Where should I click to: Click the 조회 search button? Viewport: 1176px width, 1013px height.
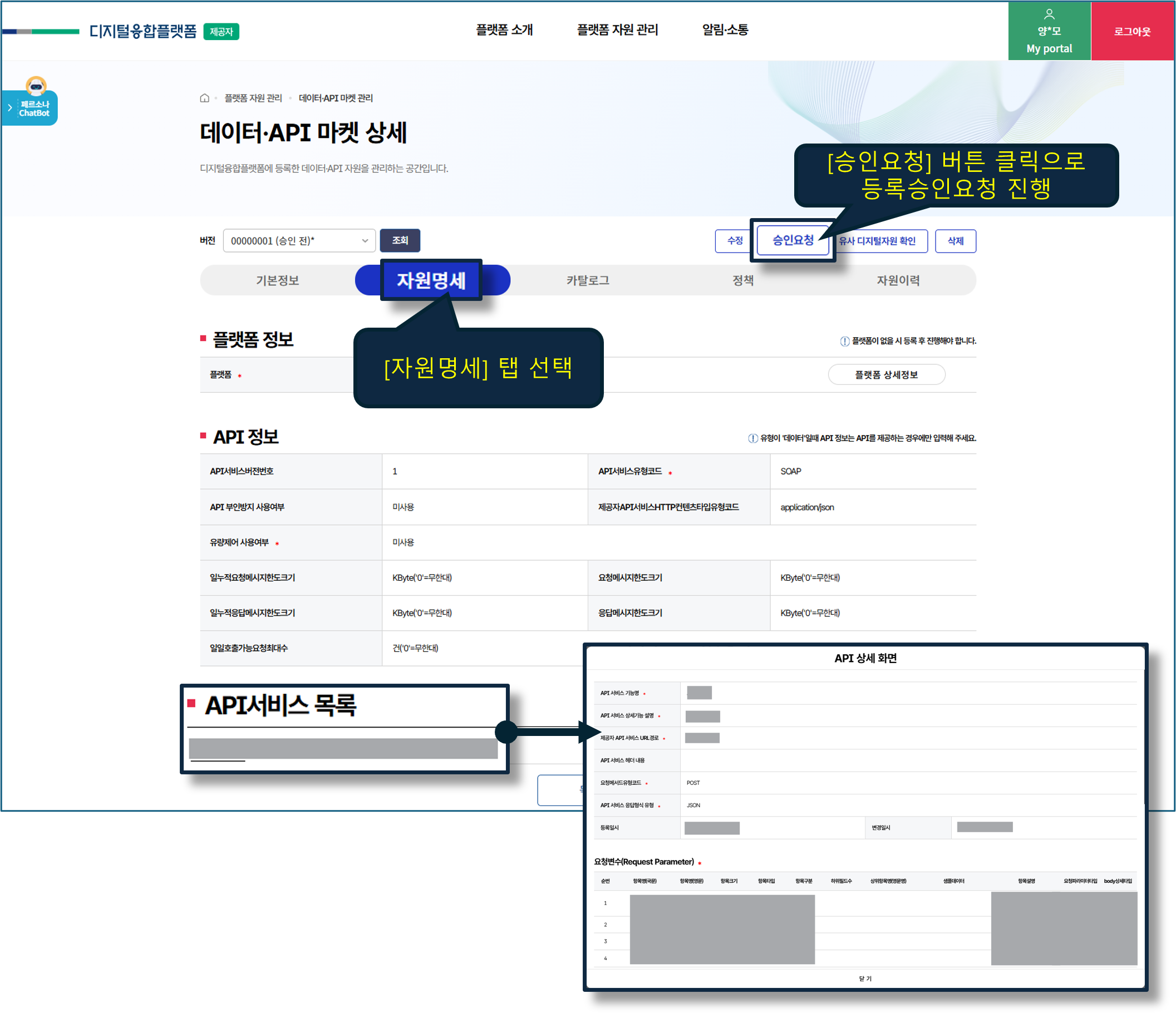[400, 240]
